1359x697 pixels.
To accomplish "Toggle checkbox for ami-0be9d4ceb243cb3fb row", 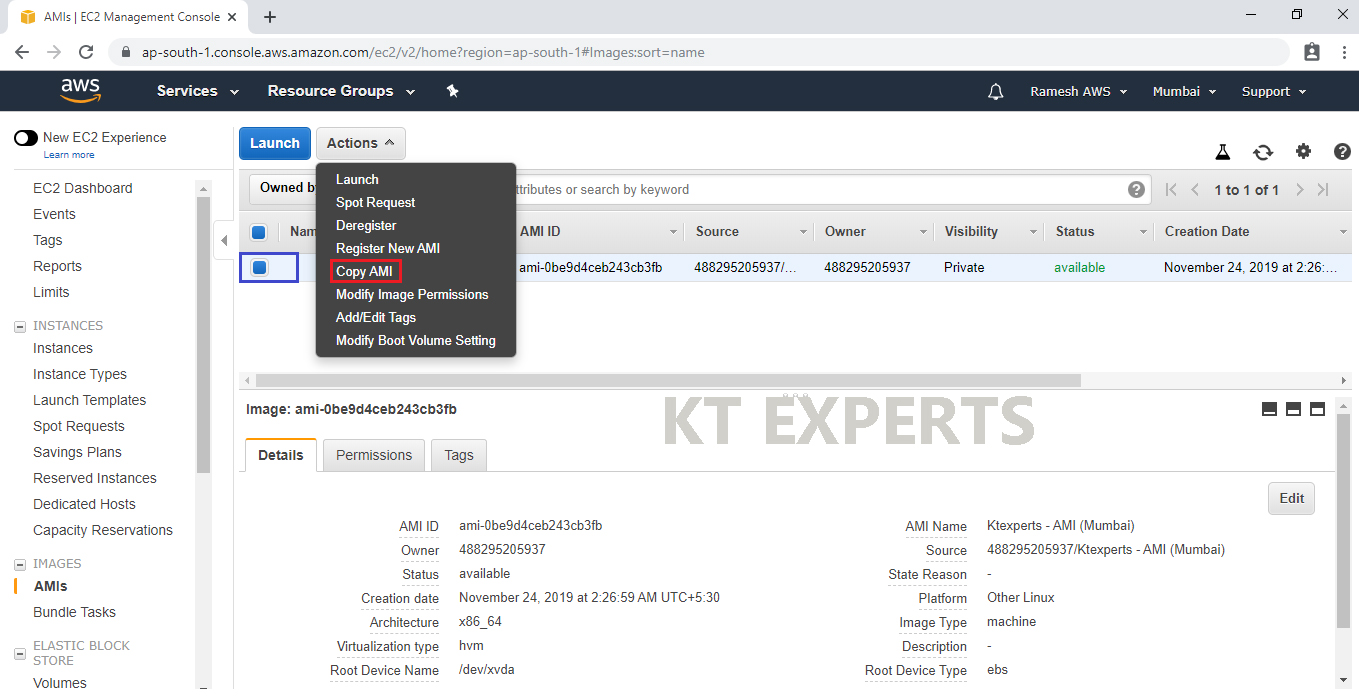I will tap(260, 267).
